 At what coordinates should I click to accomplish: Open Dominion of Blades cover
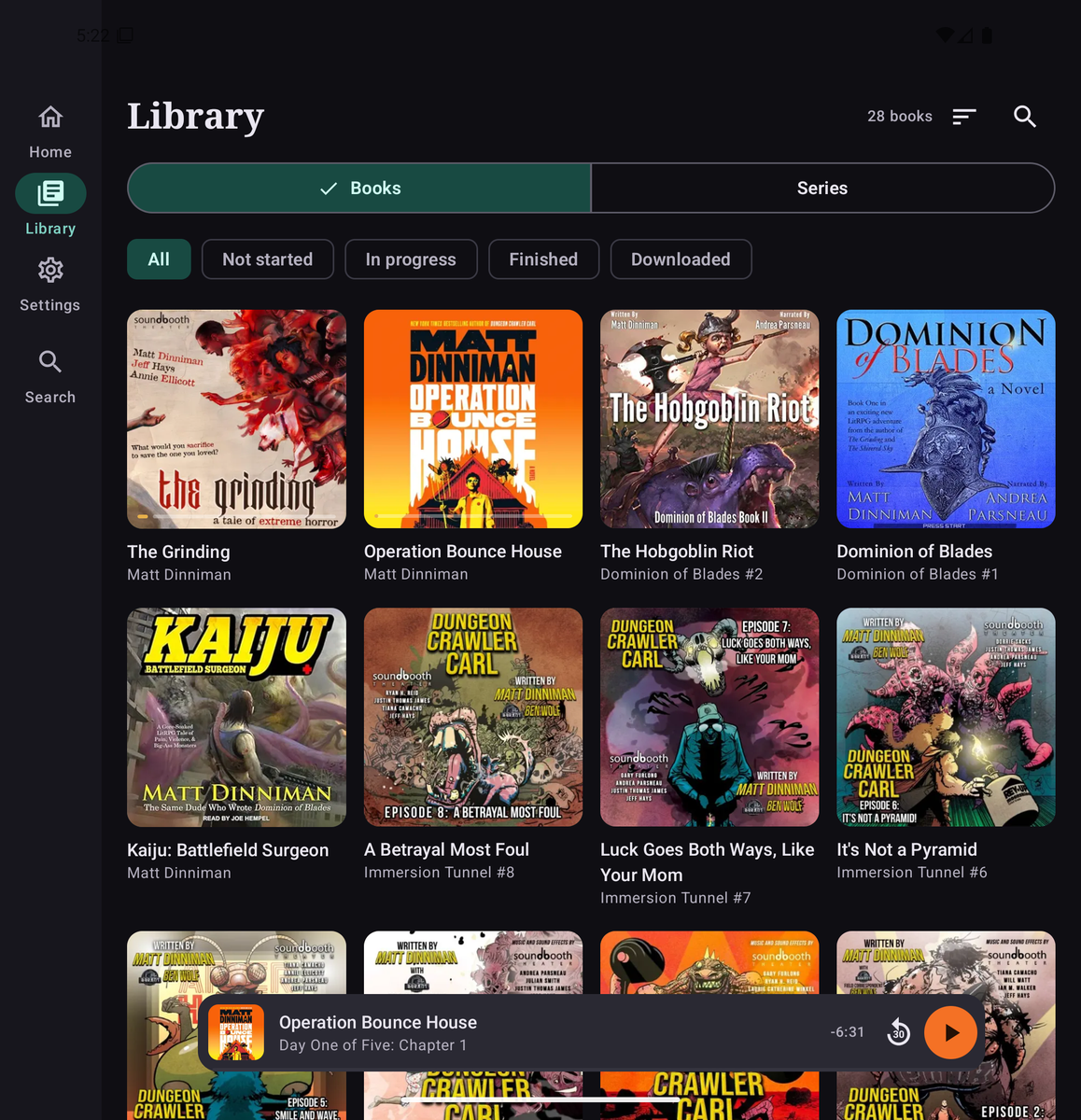click(x=946, y=419)
